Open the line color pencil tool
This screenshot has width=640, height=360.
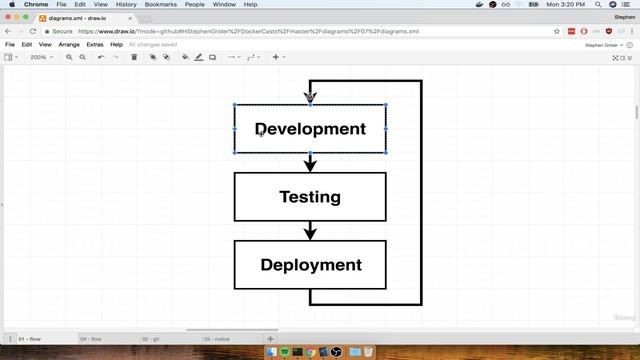click(199, 58)
